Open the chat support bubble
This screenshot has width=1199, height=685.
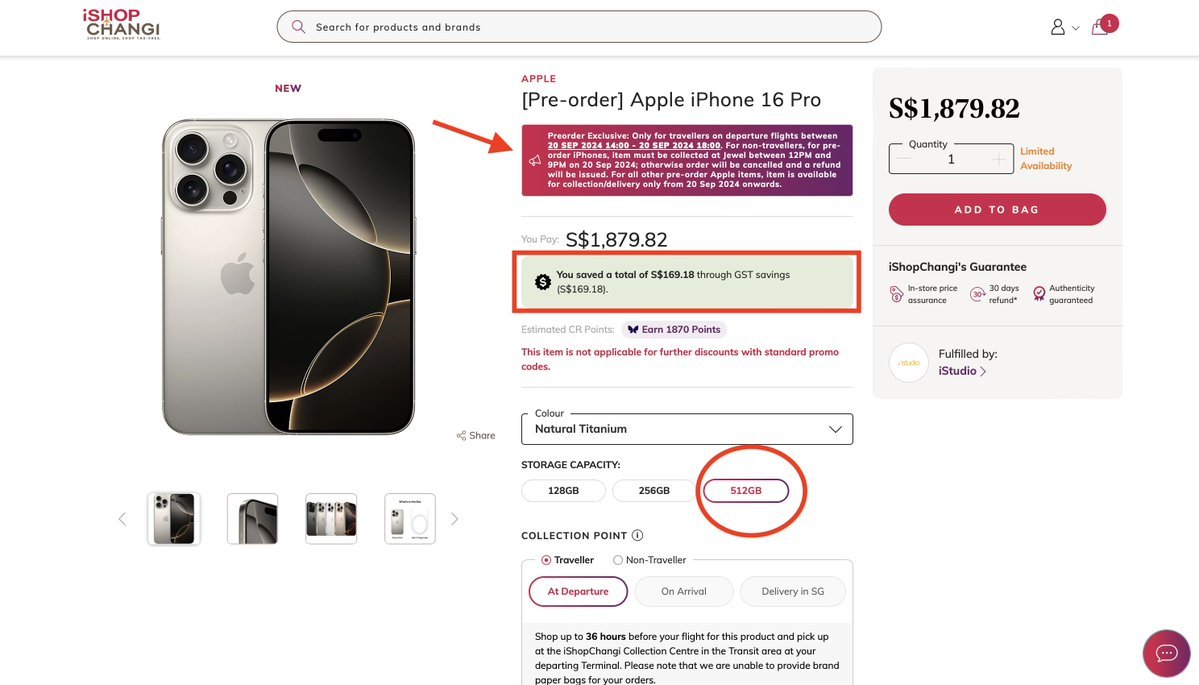pos(1166,653)
